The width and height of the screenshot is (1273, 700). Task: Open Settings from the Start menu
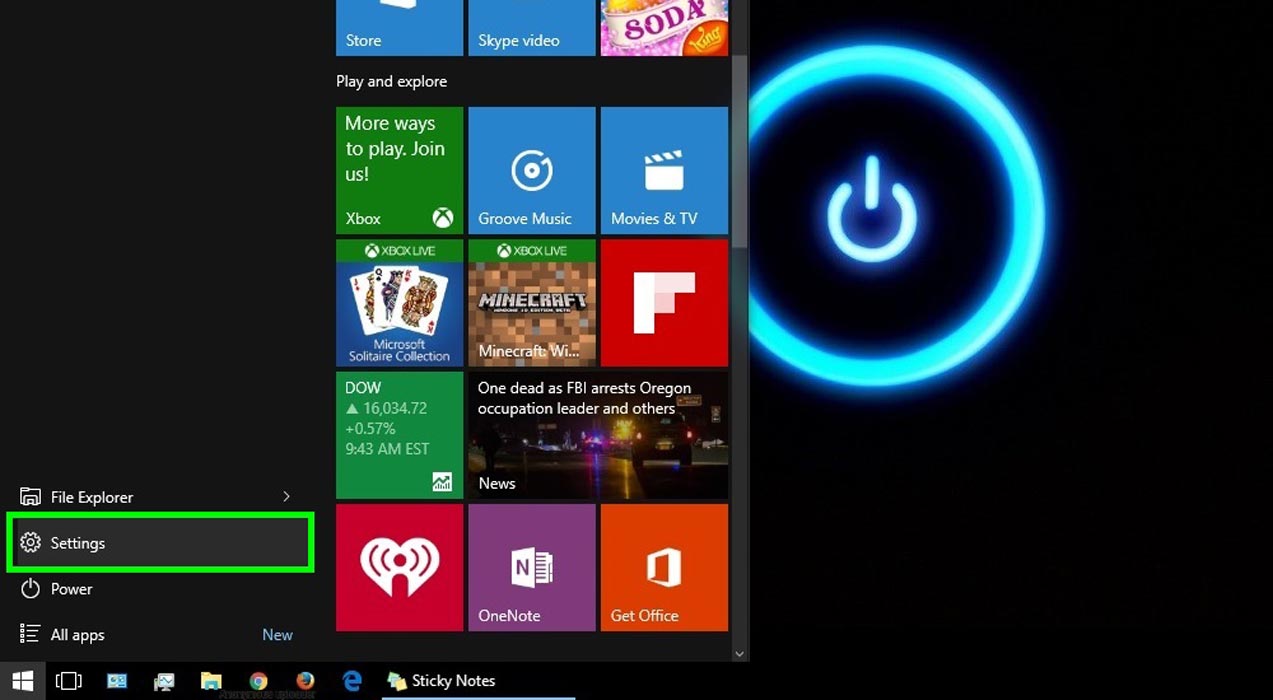click(x=160, y=543)
